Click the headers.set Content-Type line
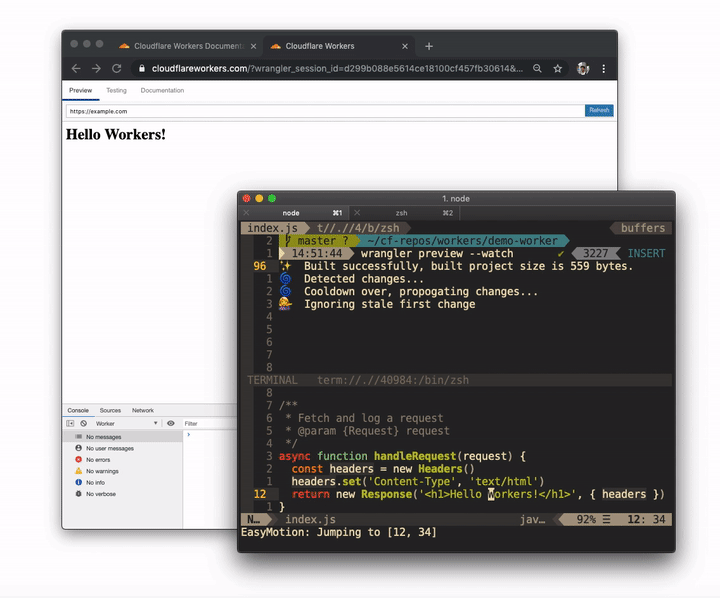The image size is (720, 598). coord(418,481)
